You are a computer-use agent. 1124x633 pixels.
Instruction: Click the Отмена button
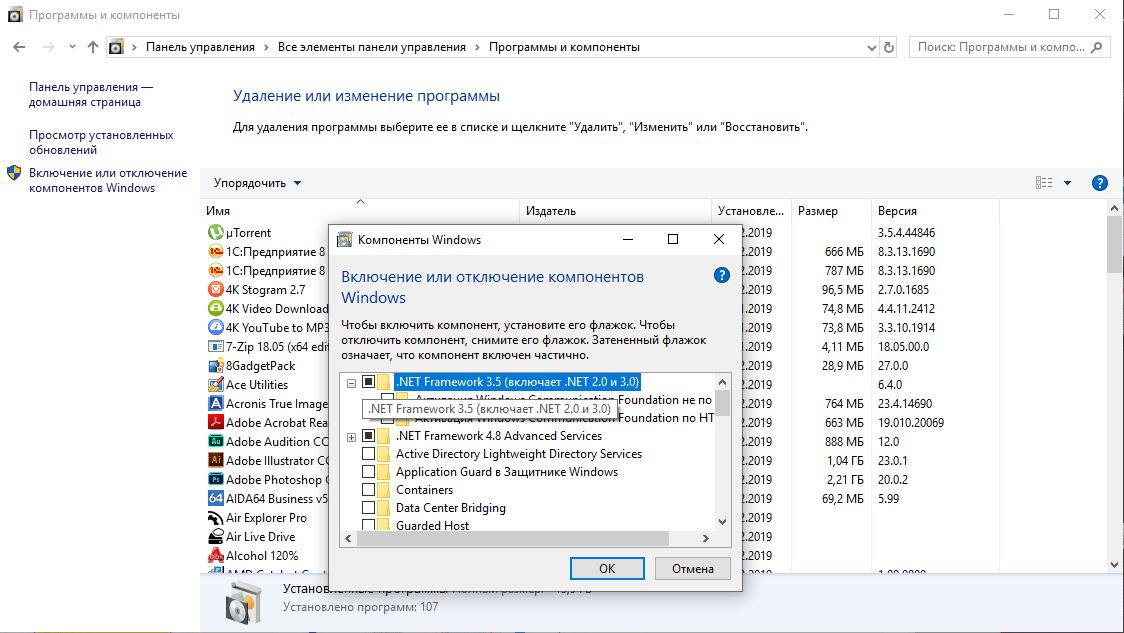692,568
